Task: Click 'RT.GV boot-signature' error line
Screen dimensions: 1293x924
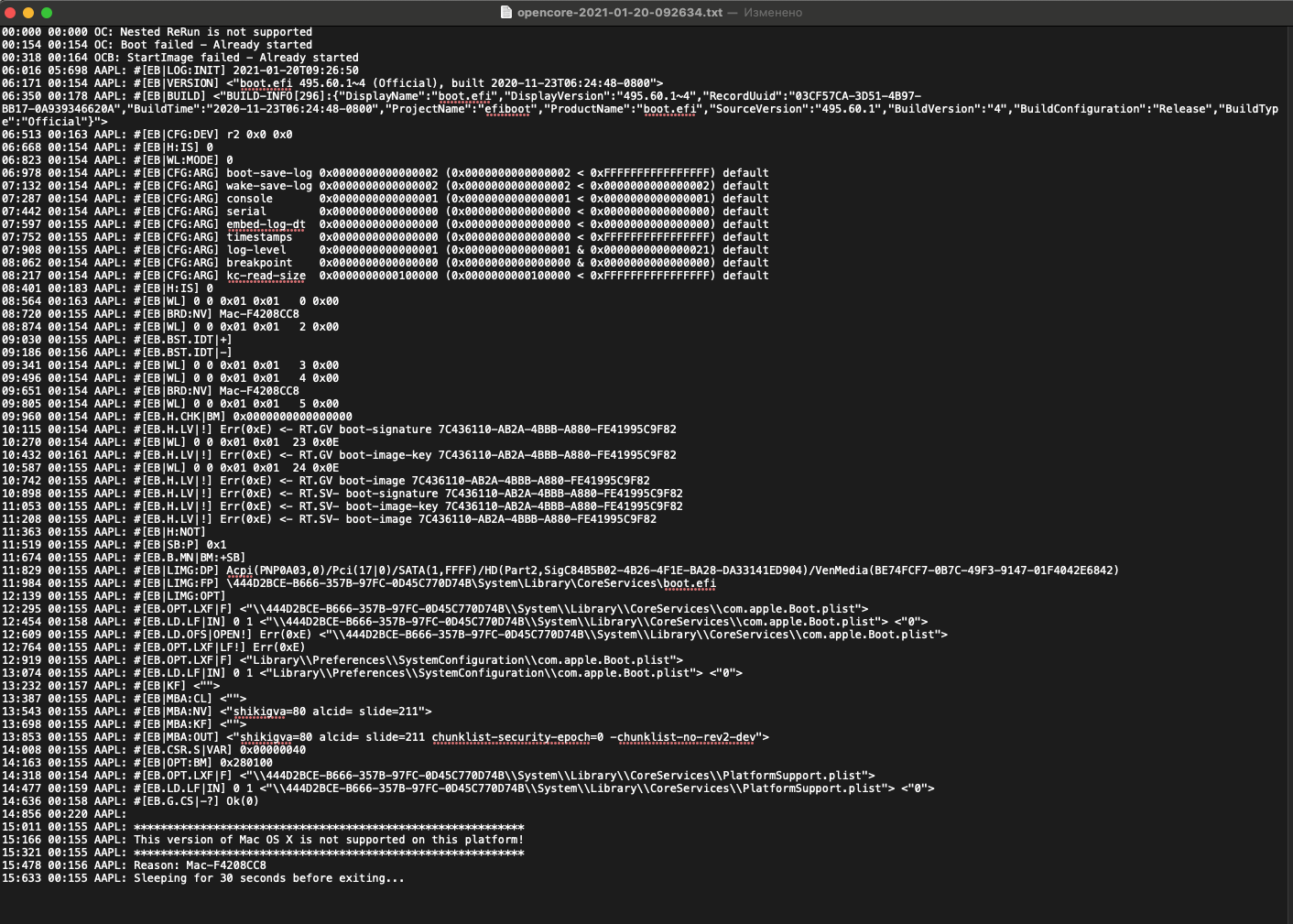Action: [x=339, y=429]
